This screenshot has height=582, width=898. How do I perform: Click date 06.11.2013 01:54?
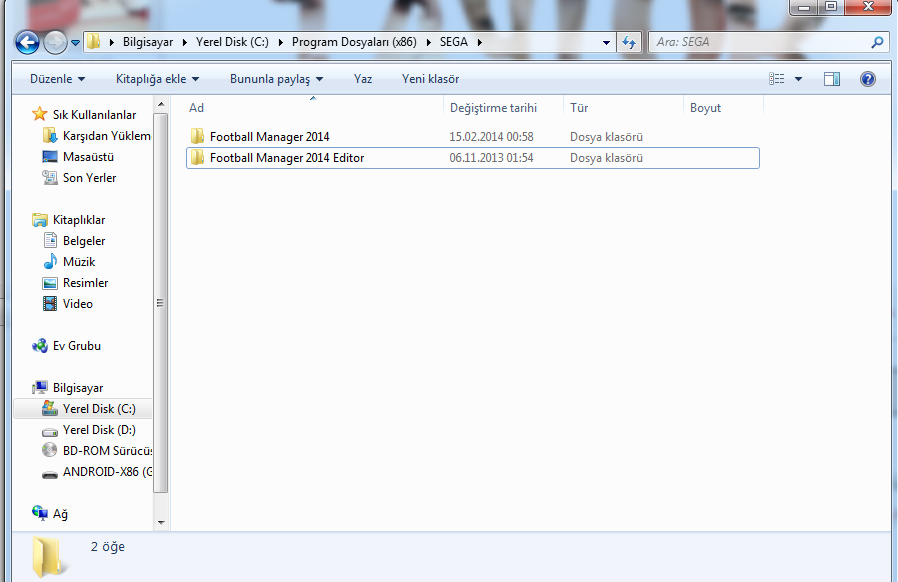click(x=491, y=158)
